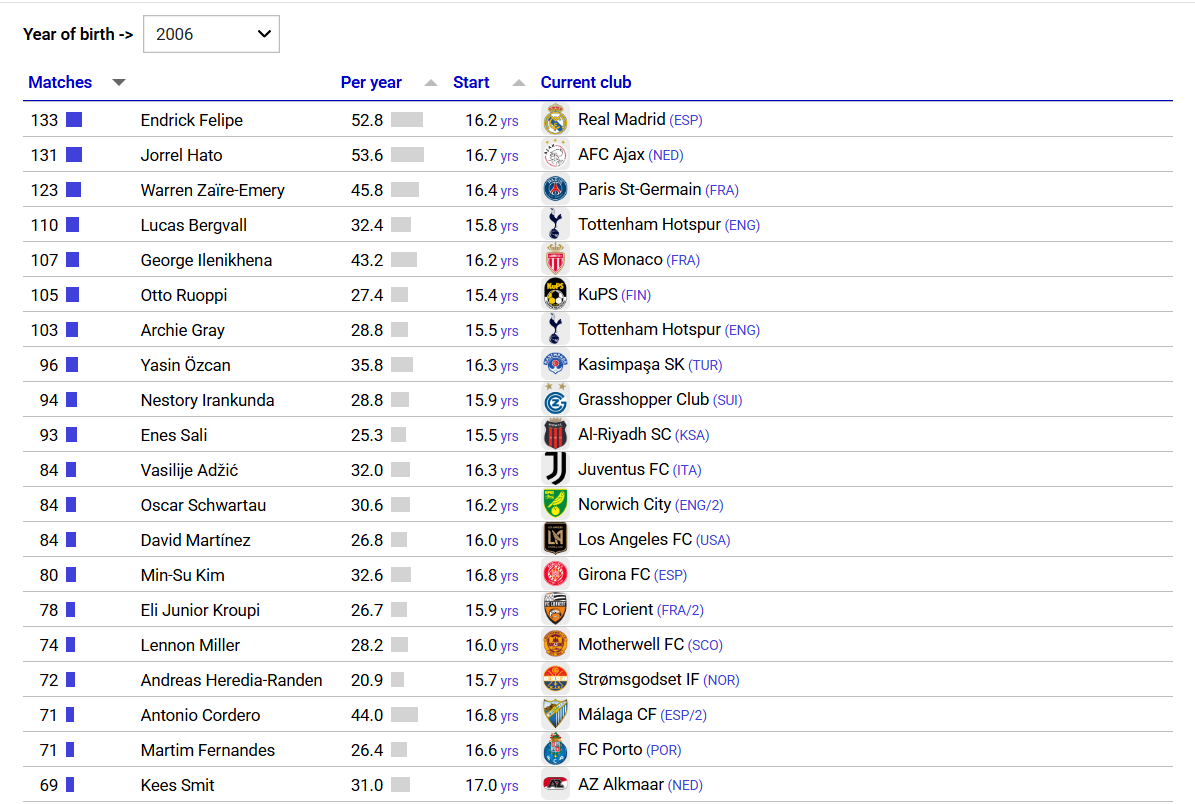Sort by the Matches column header
This screenshot has height=804, width=1195.
[x=60, y=82]
